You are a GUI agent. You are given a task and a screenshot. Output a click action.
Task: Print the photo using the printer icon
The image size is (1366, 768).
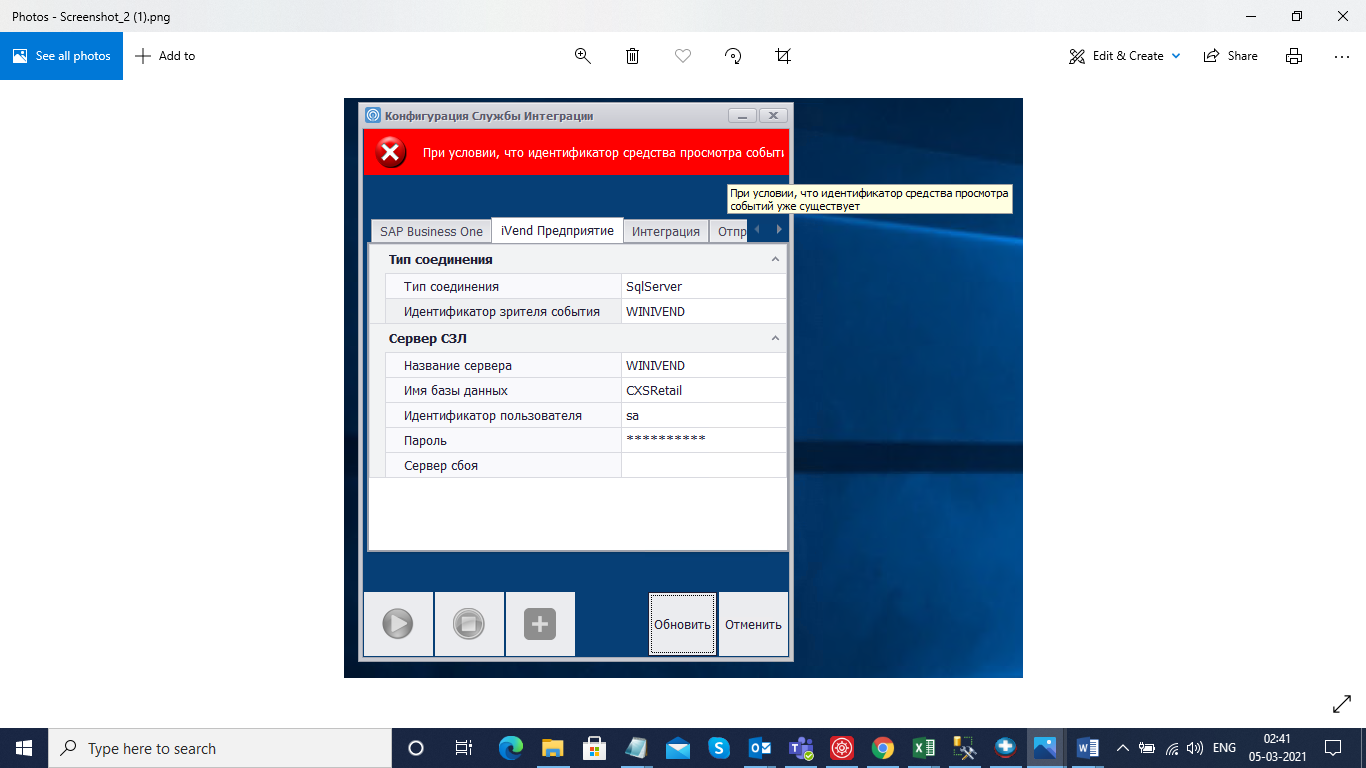(x=1294, y=56)
